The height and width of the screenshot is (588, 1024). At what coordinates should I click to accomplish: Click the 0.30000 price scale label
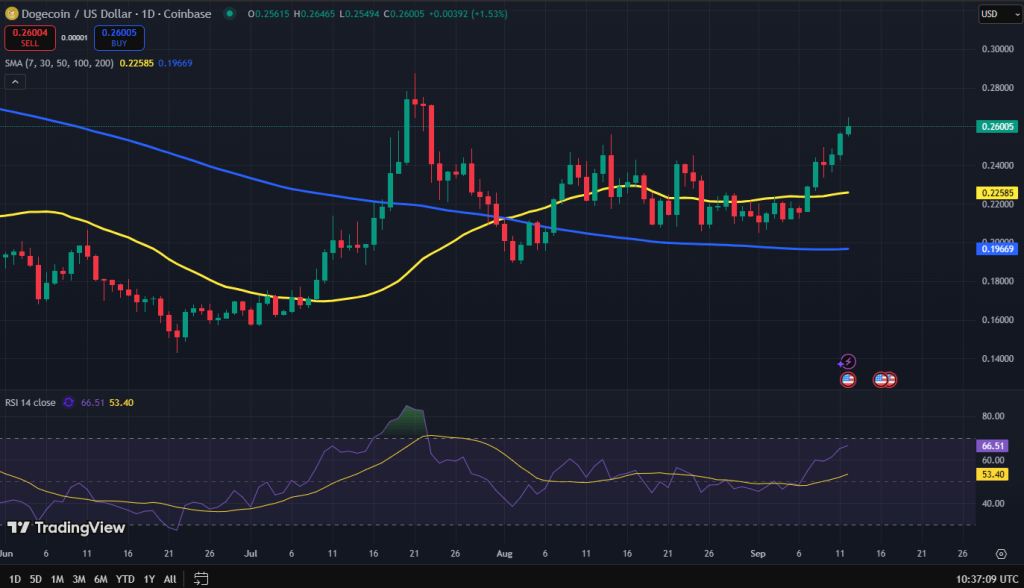(x=998, y=49)
